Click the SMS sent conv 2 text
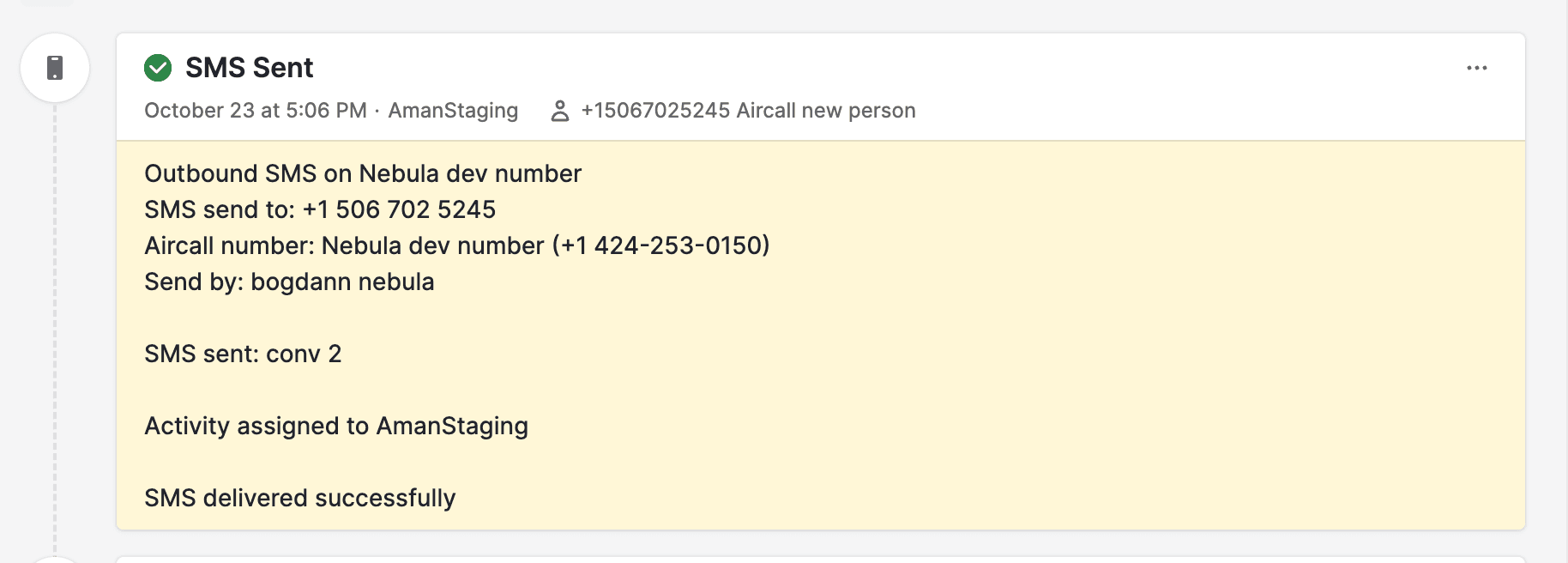Viewport: 1568px width, 563px height. pos(243,354)
